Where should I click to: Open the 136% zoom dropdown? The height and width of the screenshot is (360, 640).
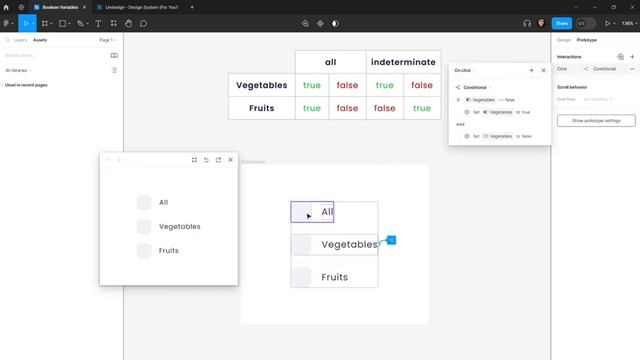click(629, 24)
